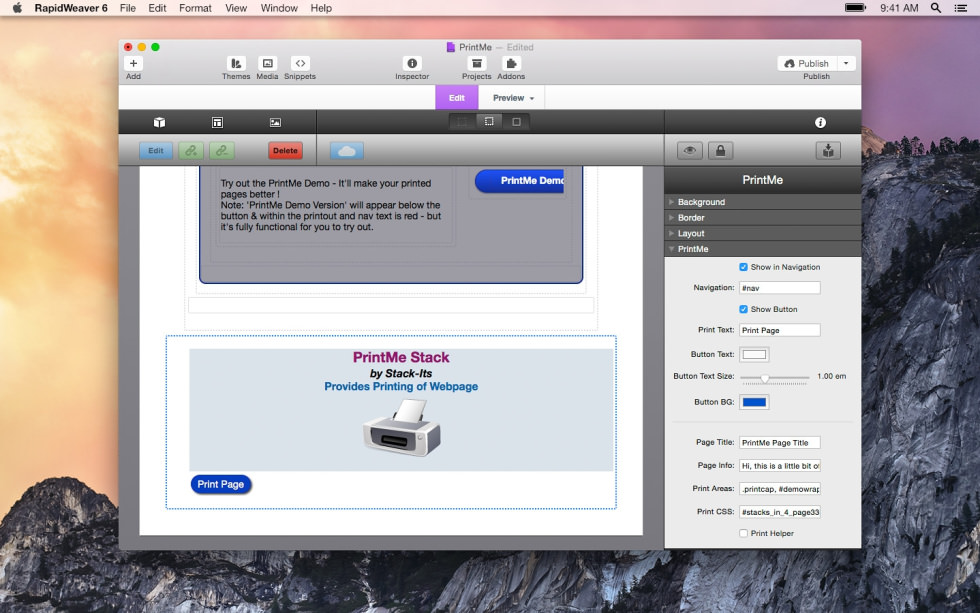Screen dimensions: 980x613
Task: Toggle Show Button checkbox
Action: [743, 309]
